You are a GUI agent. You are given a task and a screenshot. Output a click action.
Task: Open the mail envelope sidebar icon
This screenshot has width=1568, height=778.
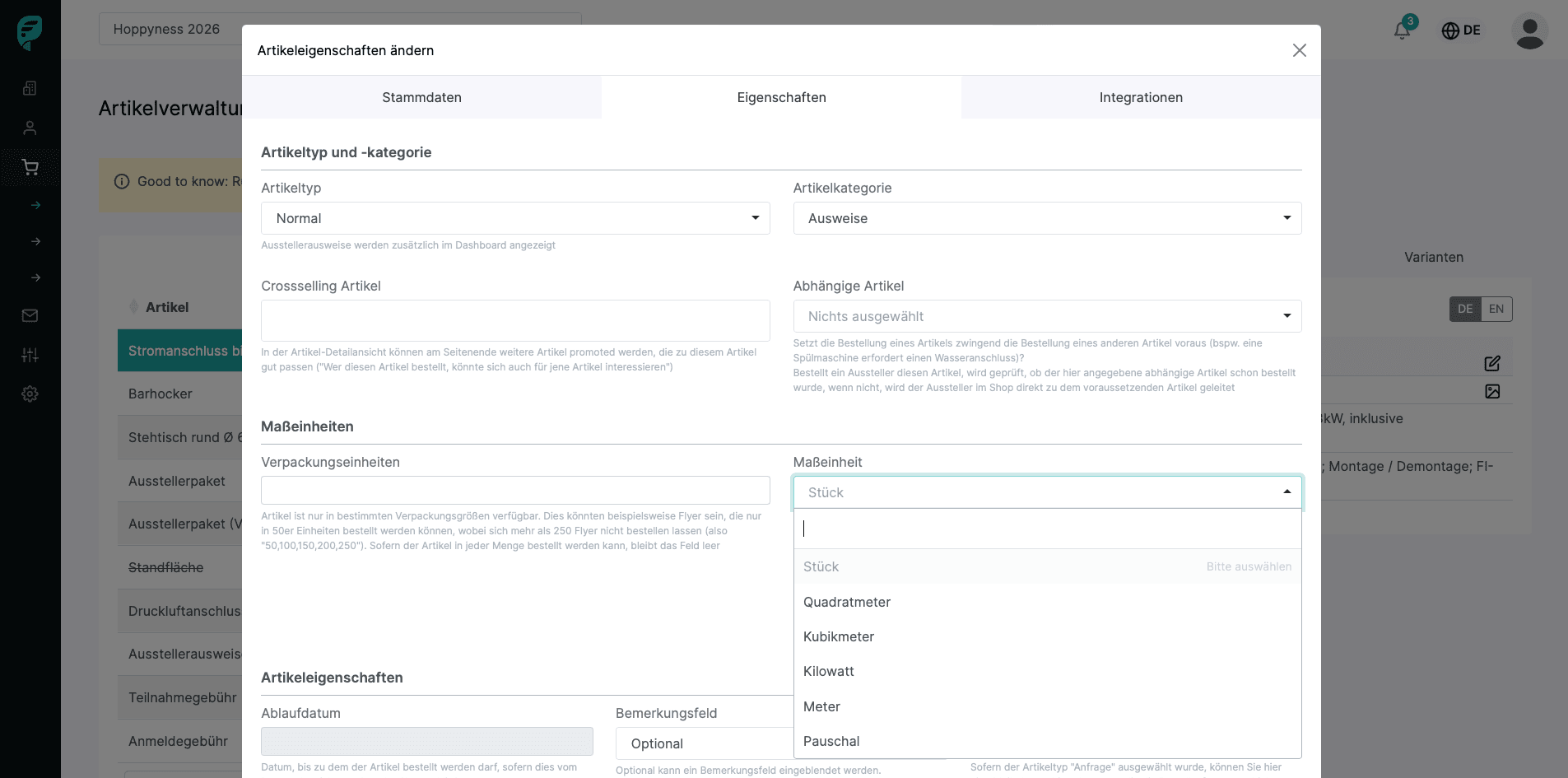tap(30, 315)
